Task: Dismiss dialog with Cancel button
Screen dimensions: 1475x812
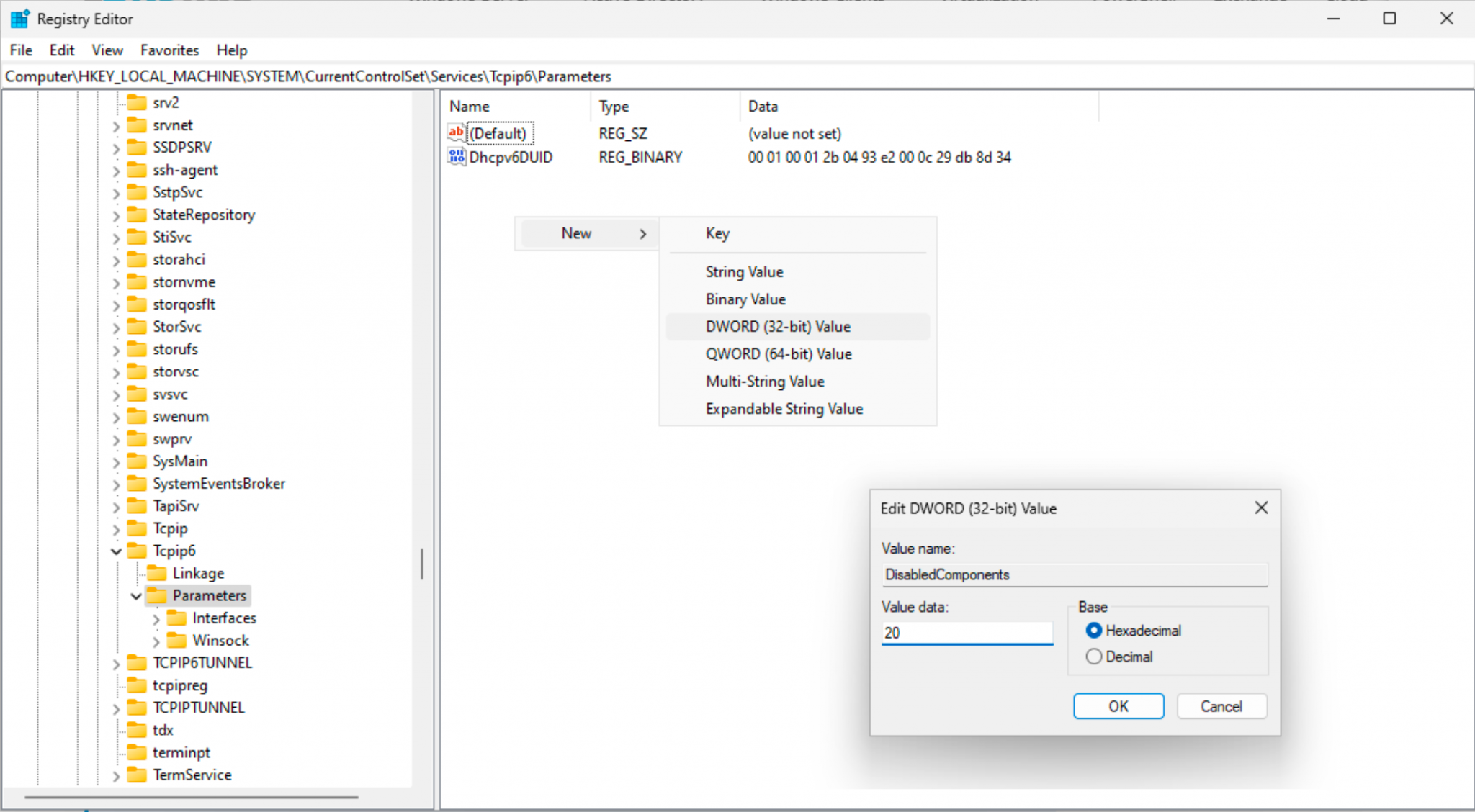Action: (x=1221, y=705)
